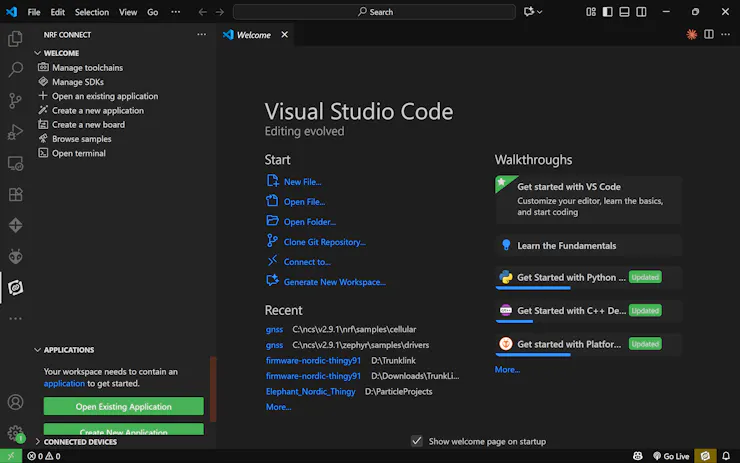Open the notifications bell
The height and width of the screenshot is (463, 740).
tap(726, 456)
